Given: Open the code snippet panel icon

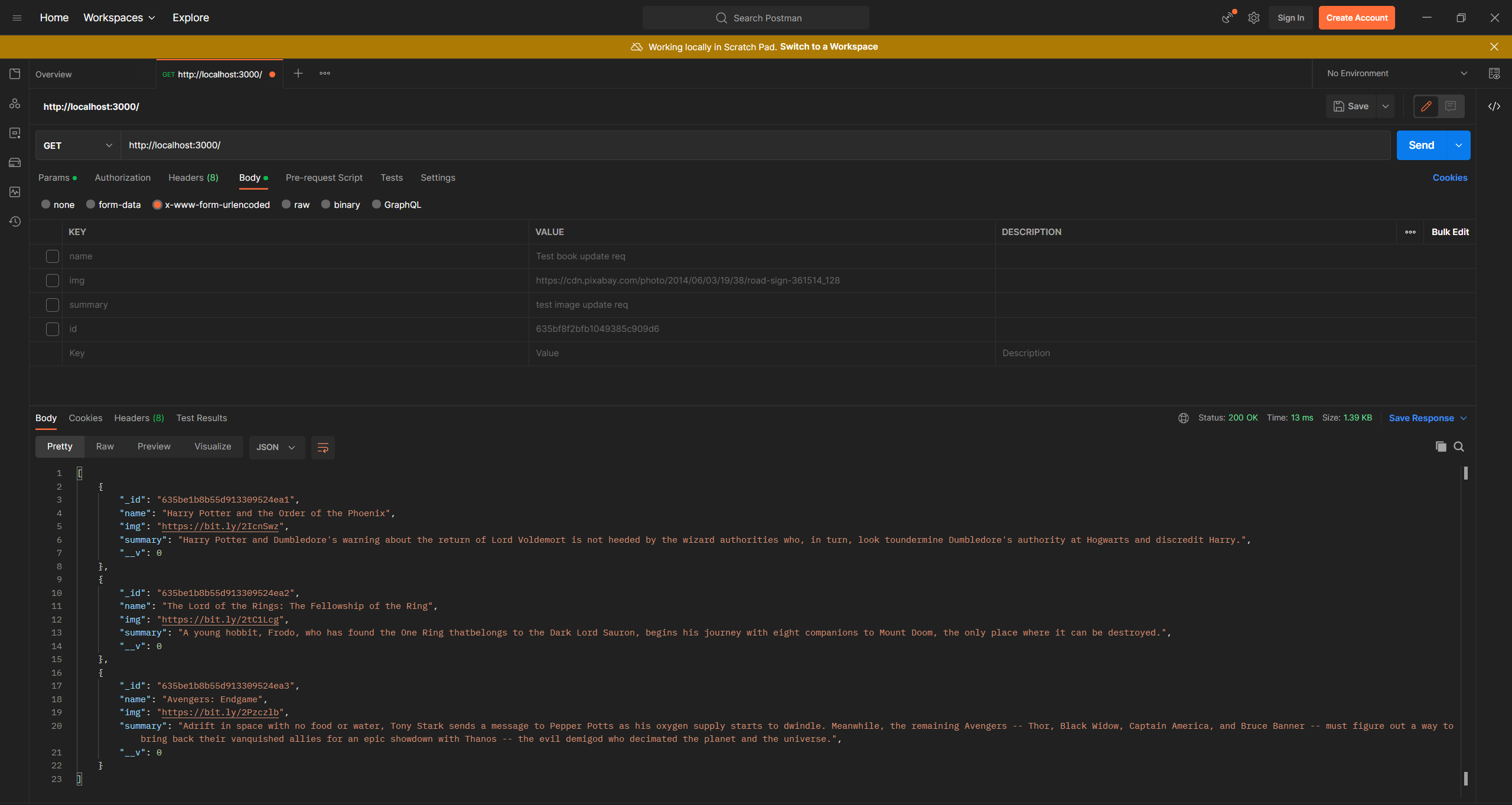Looking at the screenshot, I should click(1494, 106).
